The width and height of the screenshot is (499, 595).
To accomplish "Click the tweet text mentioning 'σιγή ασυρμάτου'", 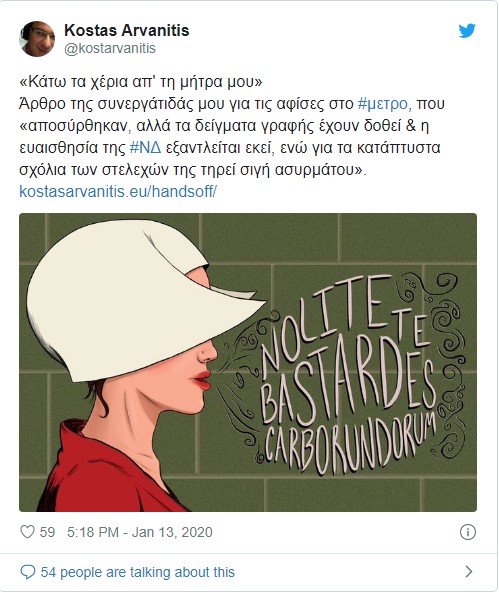I will click(x=193, y=169).
